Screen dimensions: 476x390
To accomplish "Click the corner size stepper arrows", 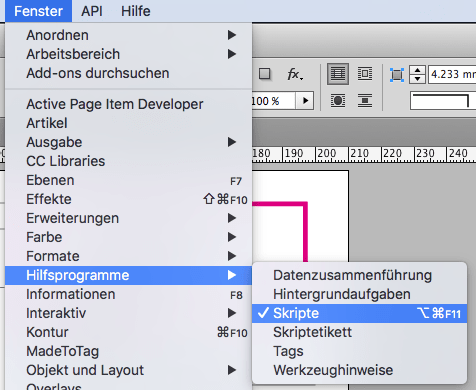I will [417, 74].
